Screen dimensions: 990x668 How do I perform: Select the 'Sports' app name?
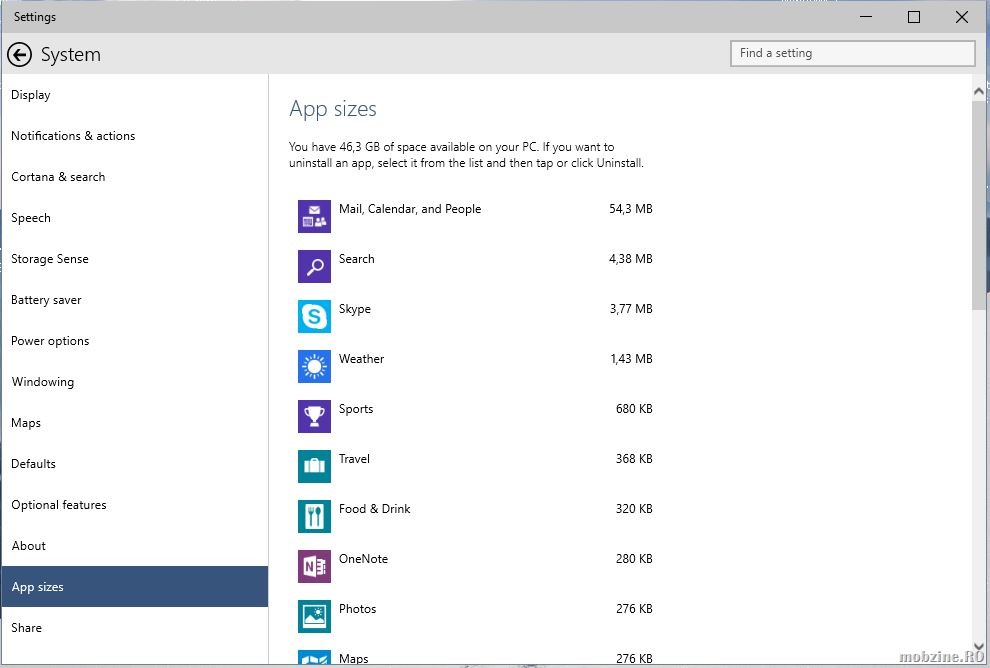[x=356, y=409]
